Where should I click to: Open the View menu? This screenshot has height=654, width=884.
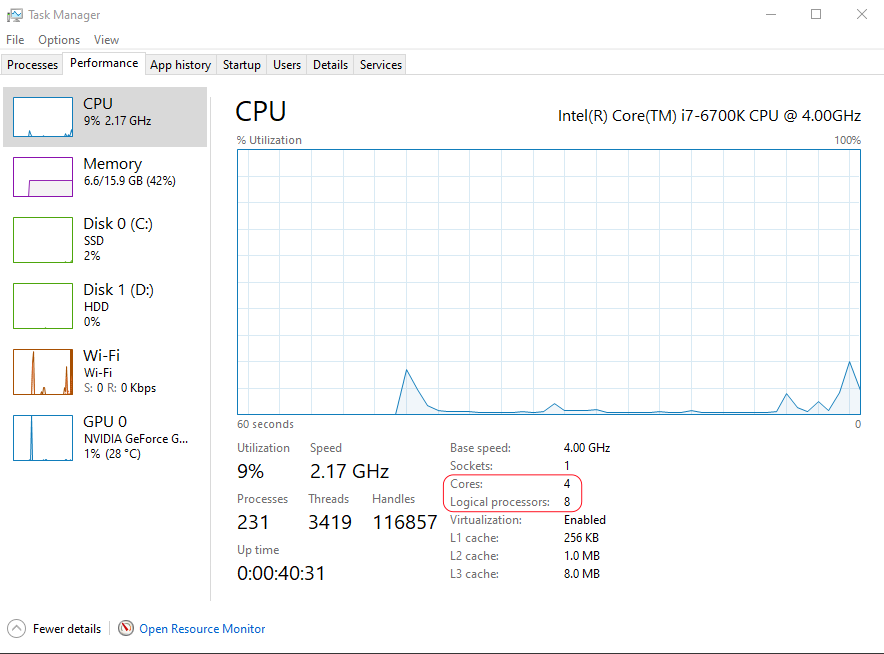(106, 40)
